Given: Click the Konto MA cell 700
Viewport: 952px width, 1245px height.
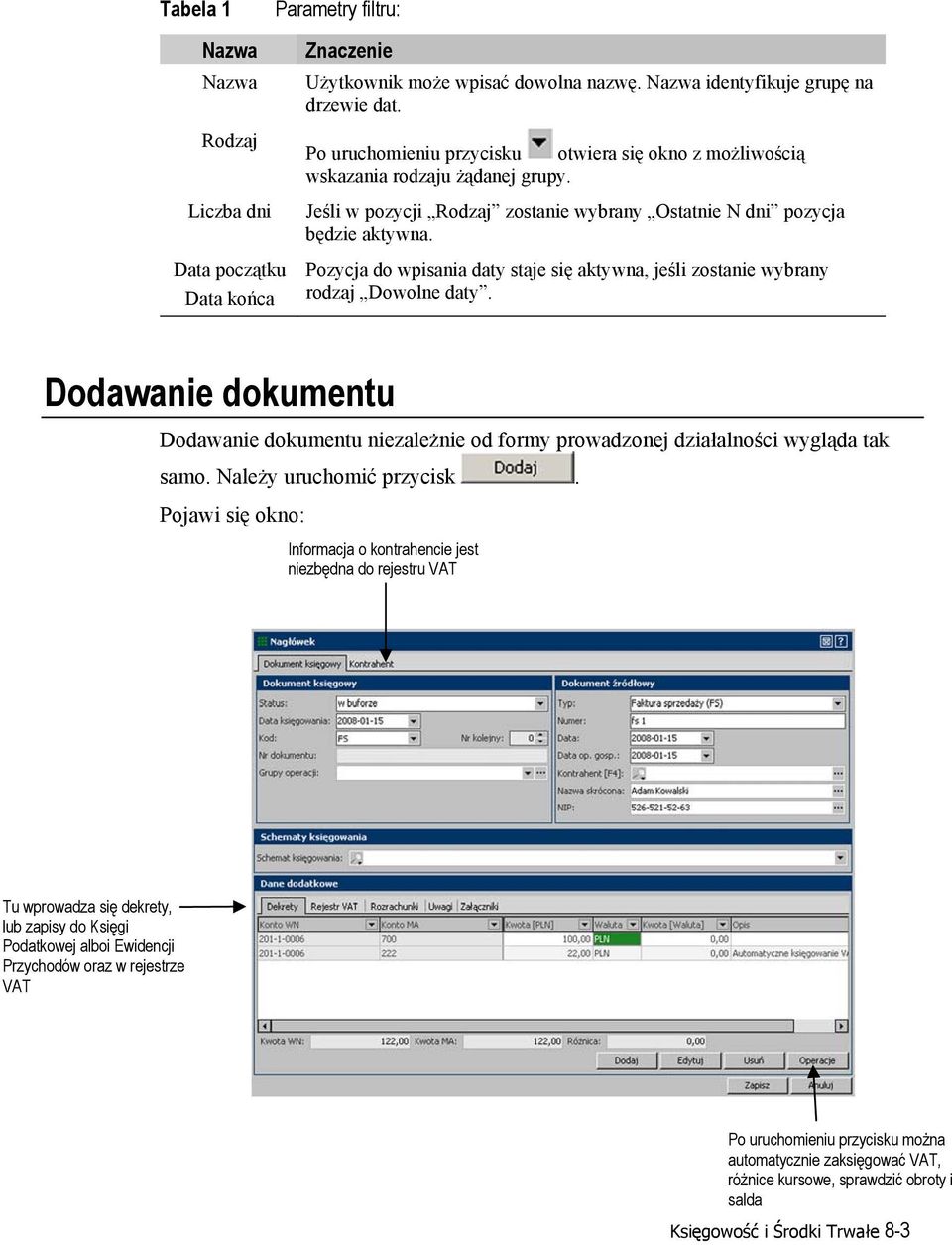Looking at the screenshot, I should [x=440, y=938].
